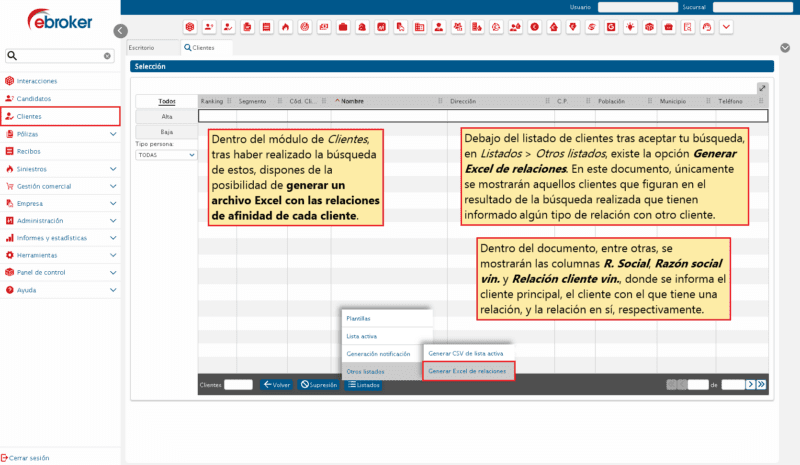Viewport: 800px width, 465px height.
Task: Expand the Administración sidebar section
Action: pos(113,221)
